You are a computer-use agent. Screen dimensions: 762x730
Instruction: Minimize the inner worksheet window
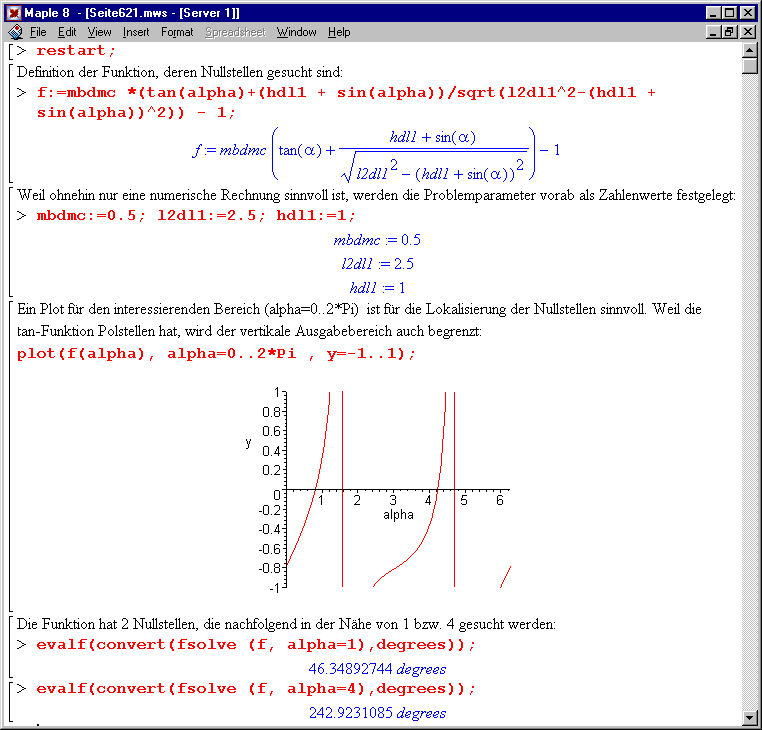[712, 32]
